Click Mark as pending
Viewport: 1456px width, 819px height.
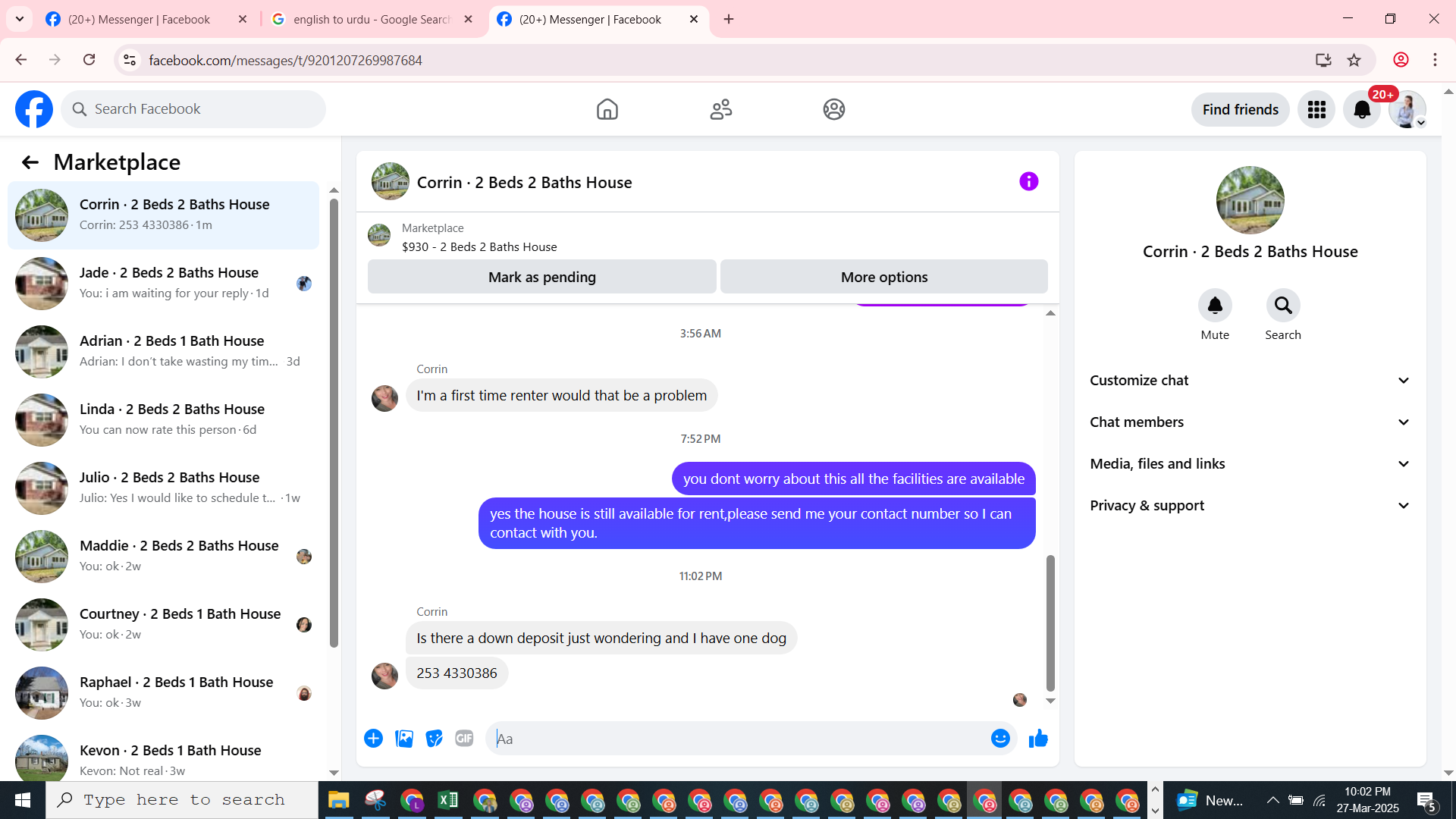[542, 277]
